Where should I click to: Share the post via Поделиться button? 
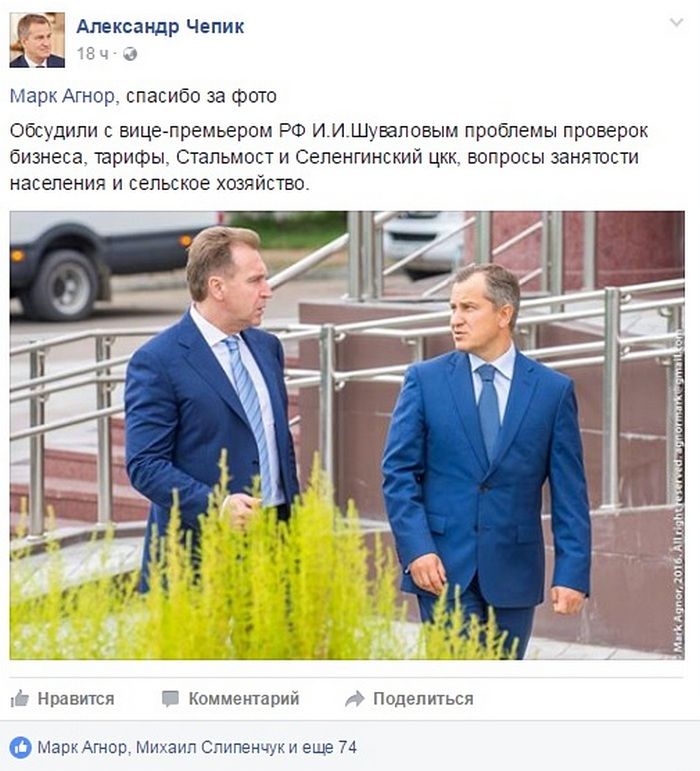pyautogui.click(x=423, y=699)
